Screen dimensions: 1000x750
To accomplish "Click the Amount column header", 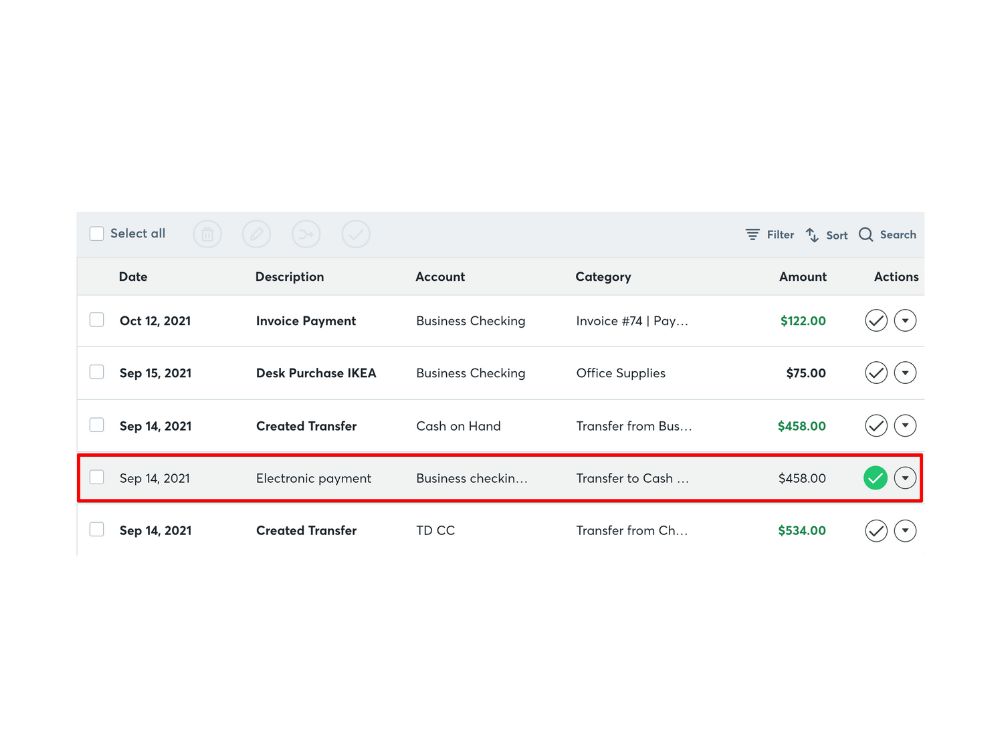I will point(803,277).
